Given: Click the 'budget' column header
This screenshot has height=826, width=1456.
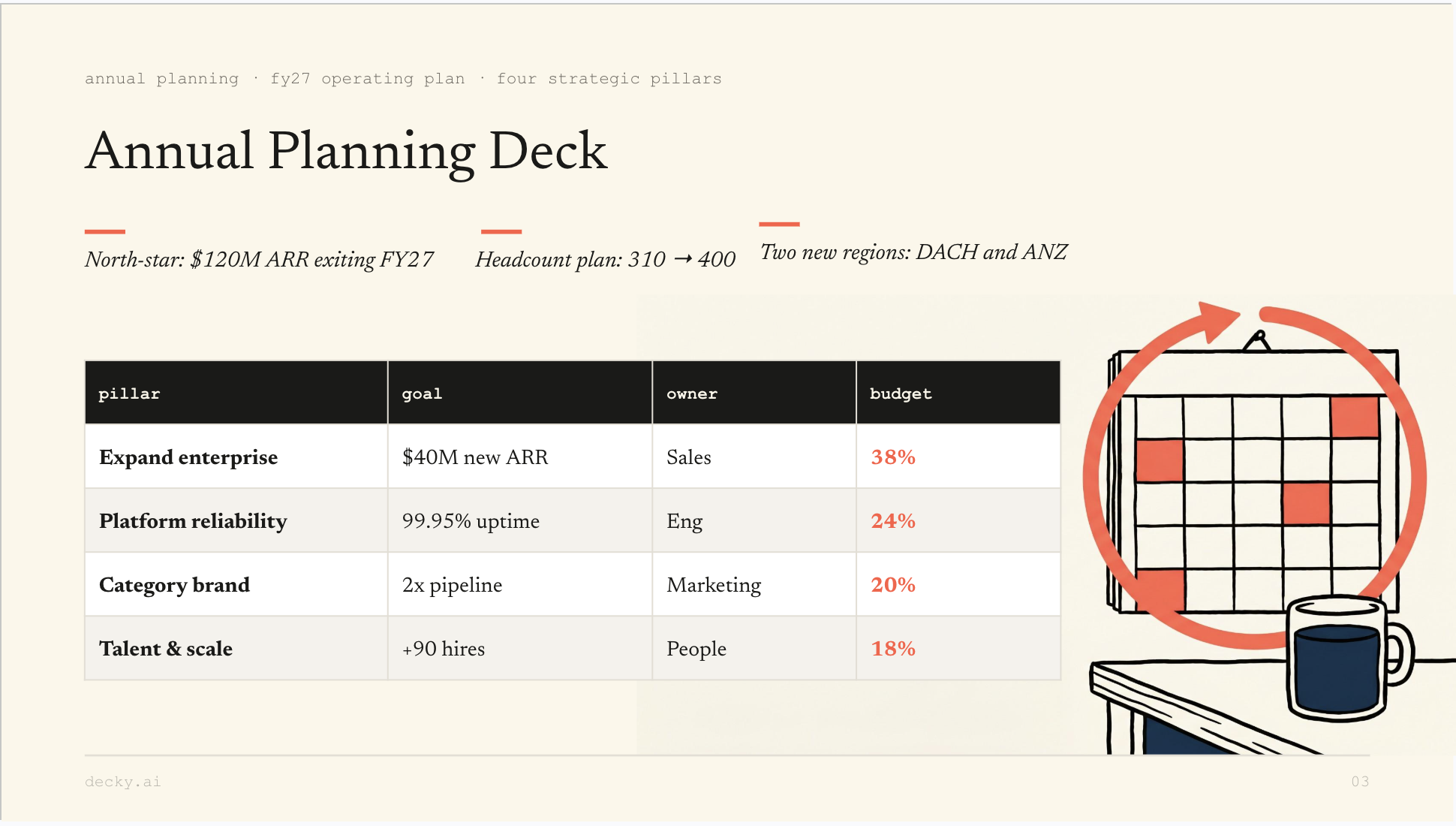Looking at the screenshot, I should (x=958, y=393).
